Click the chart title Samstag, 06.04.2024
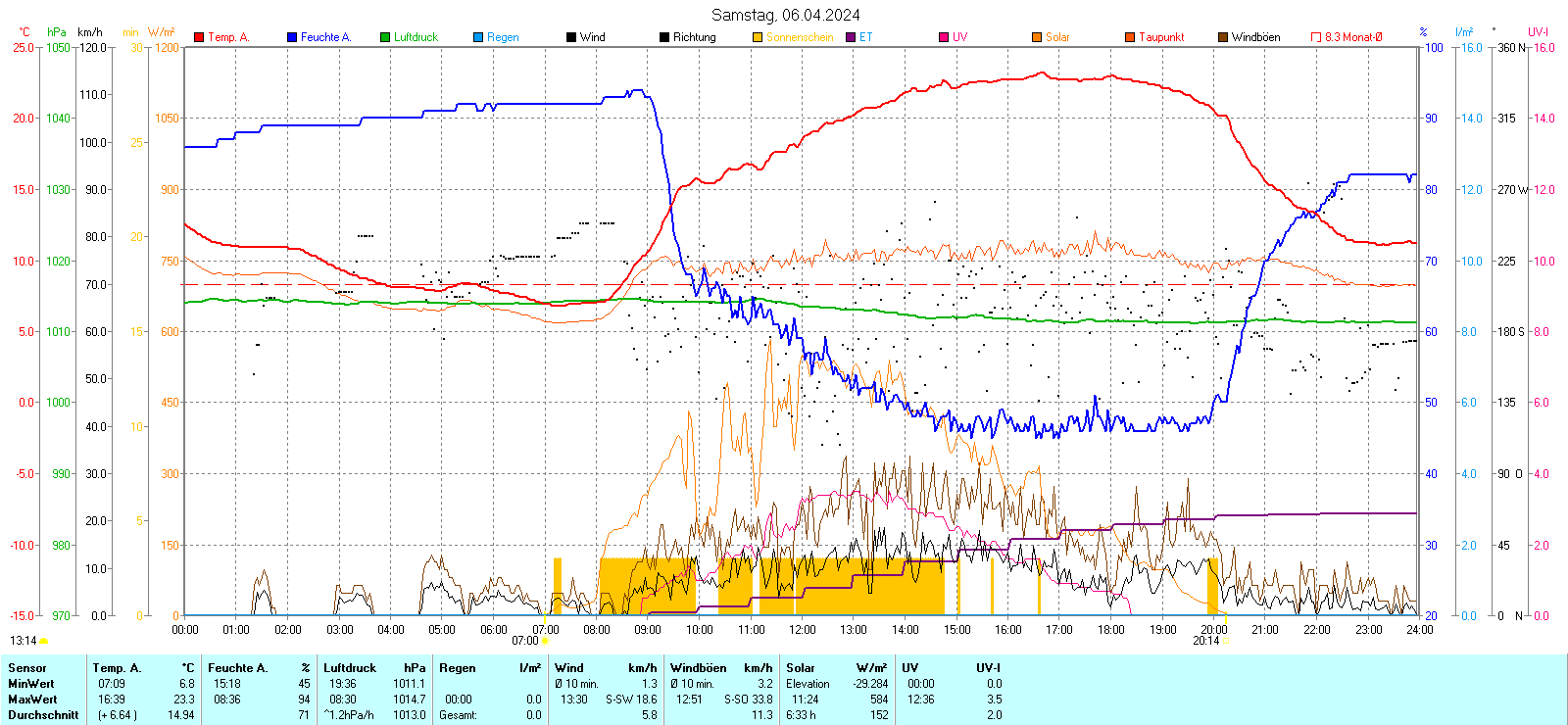This screenshot has width=1568, height=725. 785,15
